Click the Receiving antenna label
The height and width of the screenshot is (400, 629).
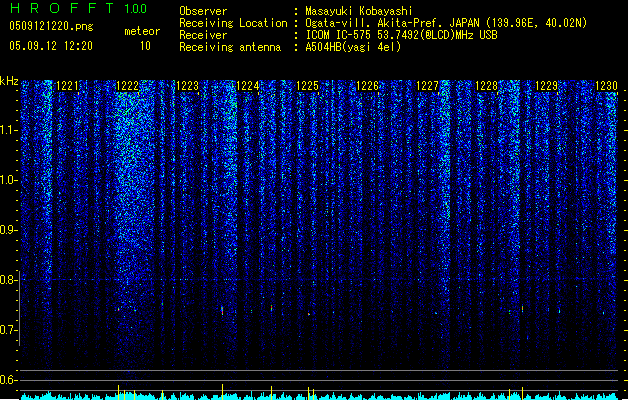click(230, 47)
